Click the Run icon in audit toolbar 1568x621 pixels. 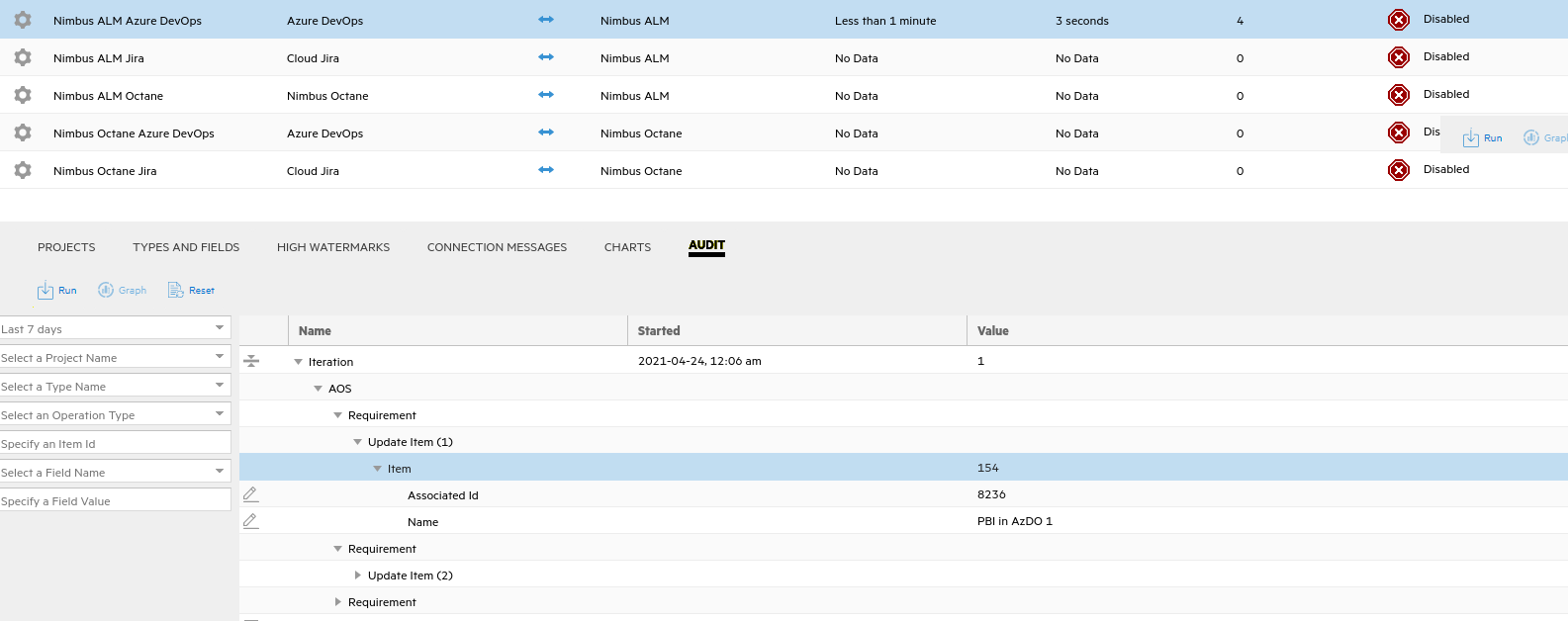[46, 291]
